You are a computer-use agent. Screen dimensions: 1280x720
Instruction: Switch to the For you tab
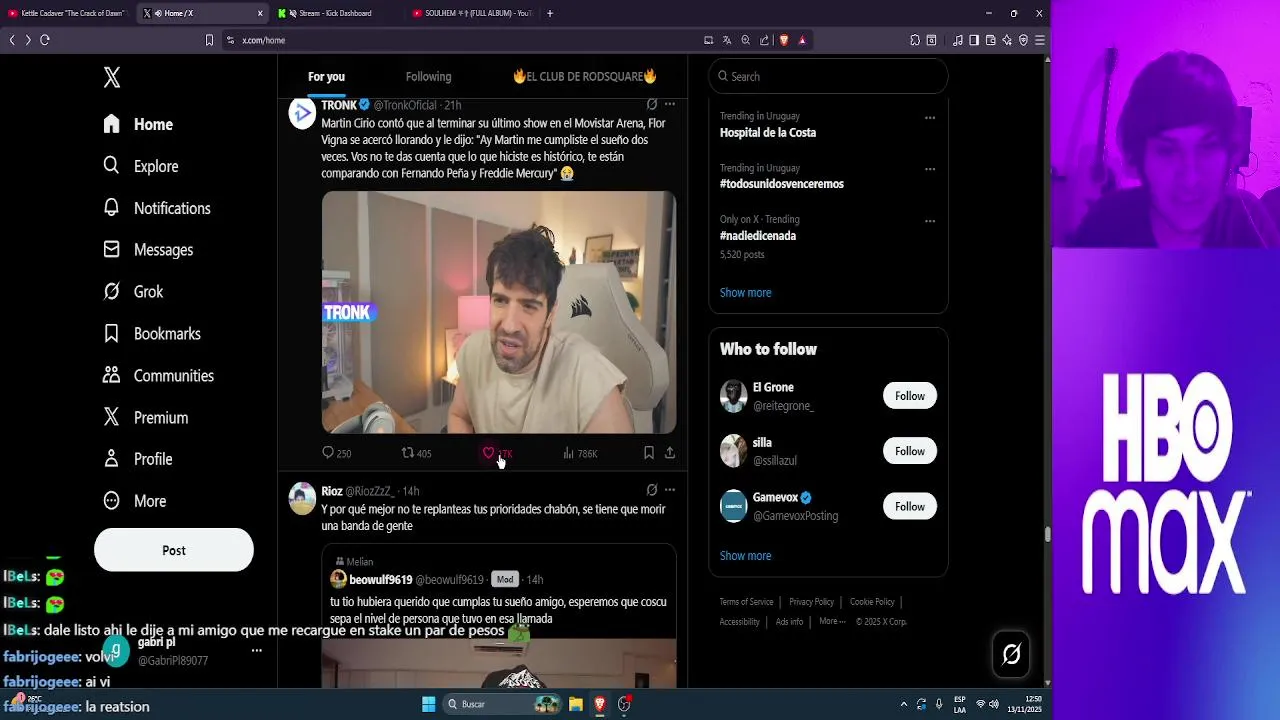(326, 77)
